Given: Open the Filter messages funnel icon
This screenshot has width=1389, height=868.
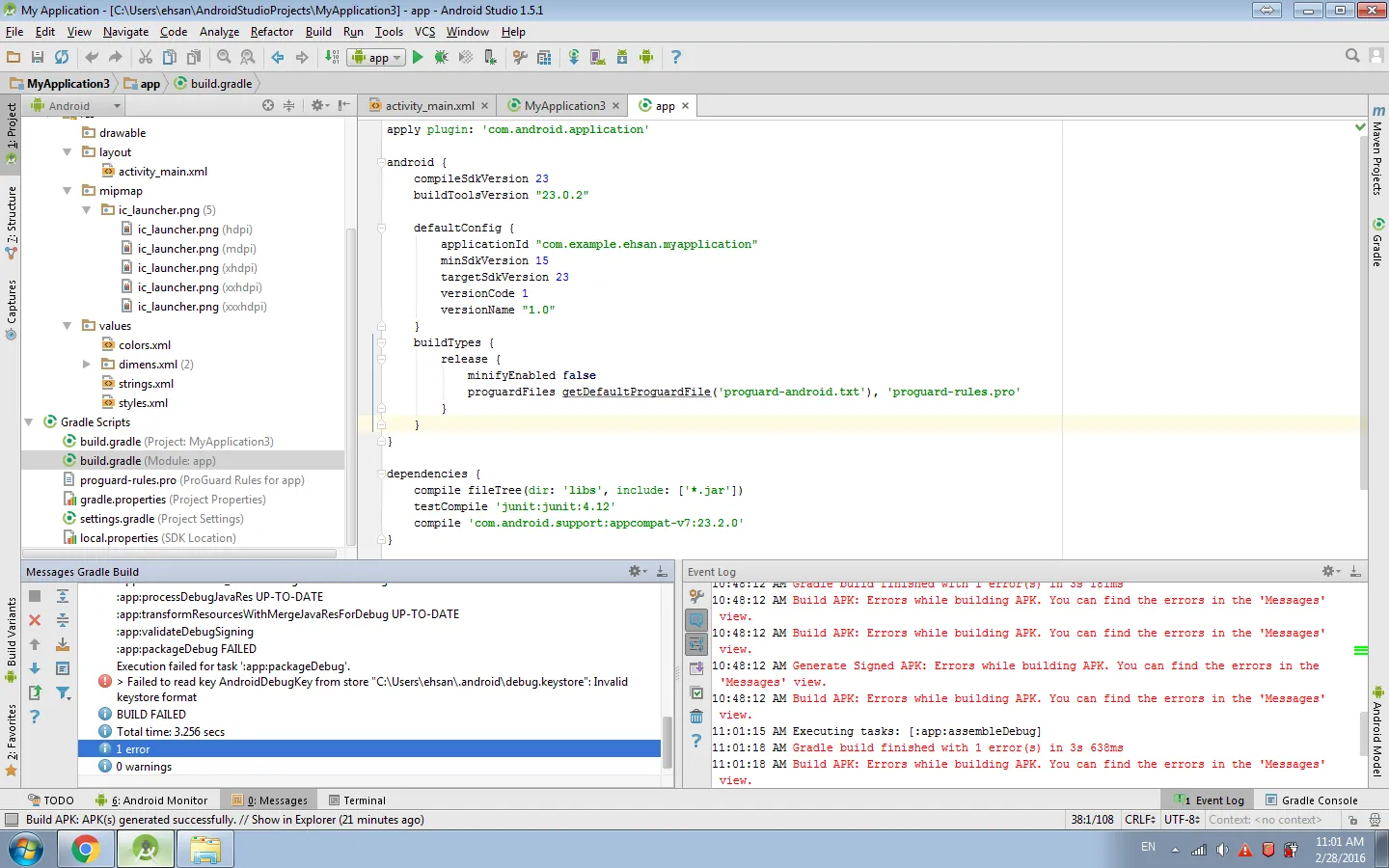Looking at the screenshot, I should click(x=63, y=692).
